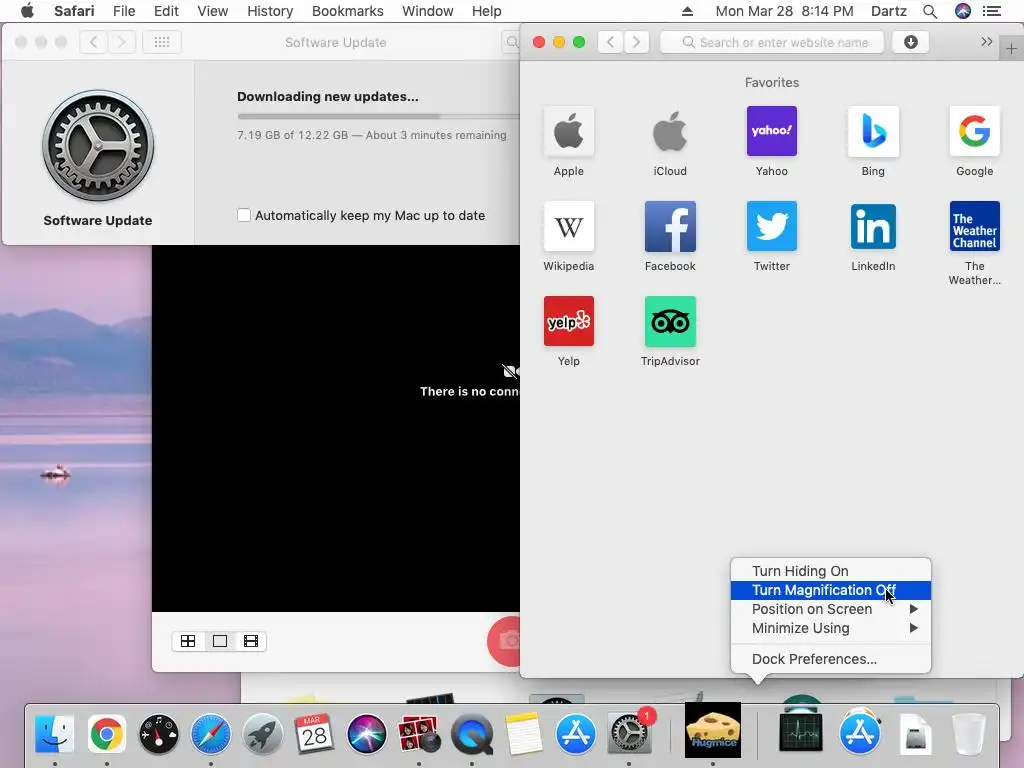Launch Google Chrome from the Dock
1024x768 pixels.
(x=106, y=734)
